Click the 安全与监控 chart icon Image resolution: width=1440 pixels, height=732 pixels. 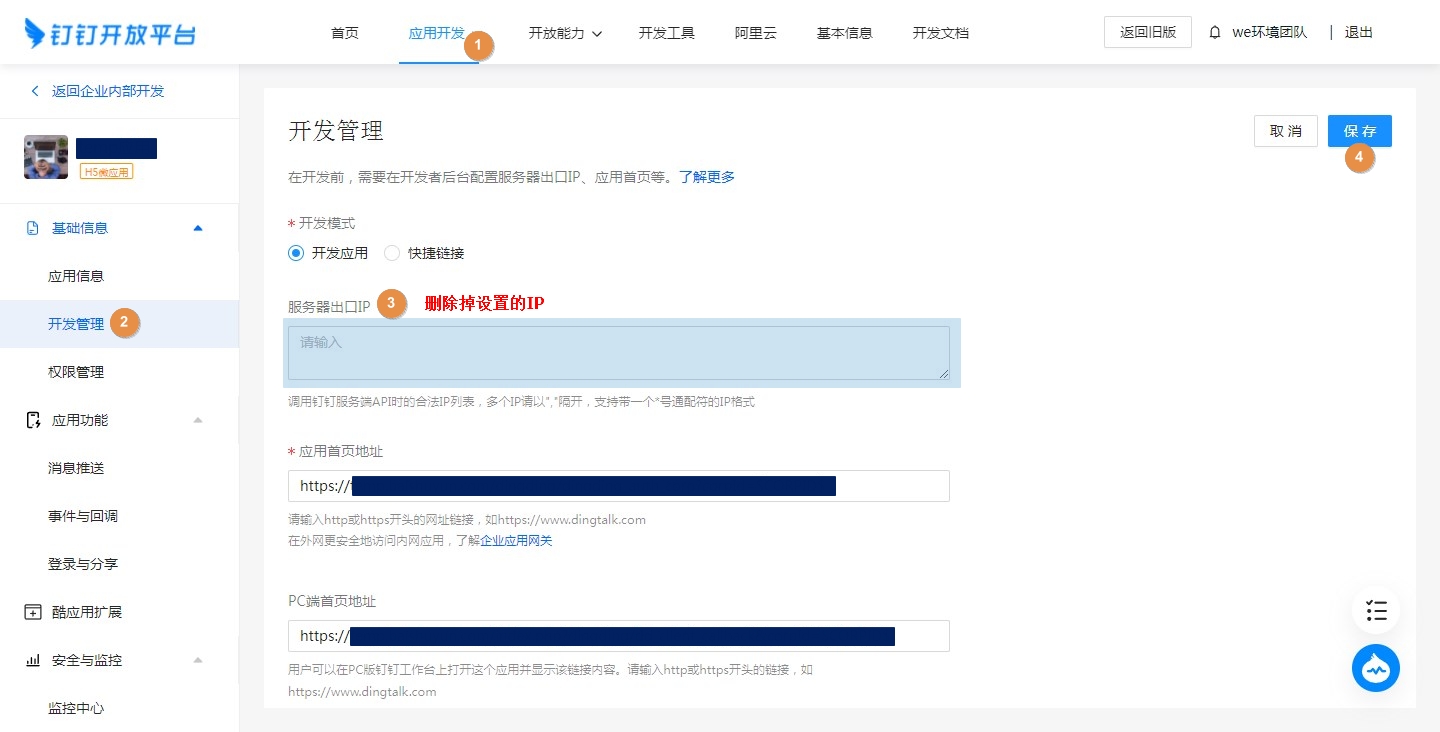pos(33,660)
